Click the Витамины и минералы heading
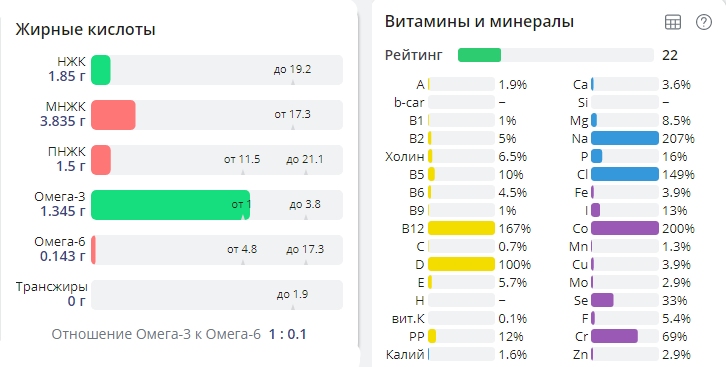726x367 pixels. 479,22
